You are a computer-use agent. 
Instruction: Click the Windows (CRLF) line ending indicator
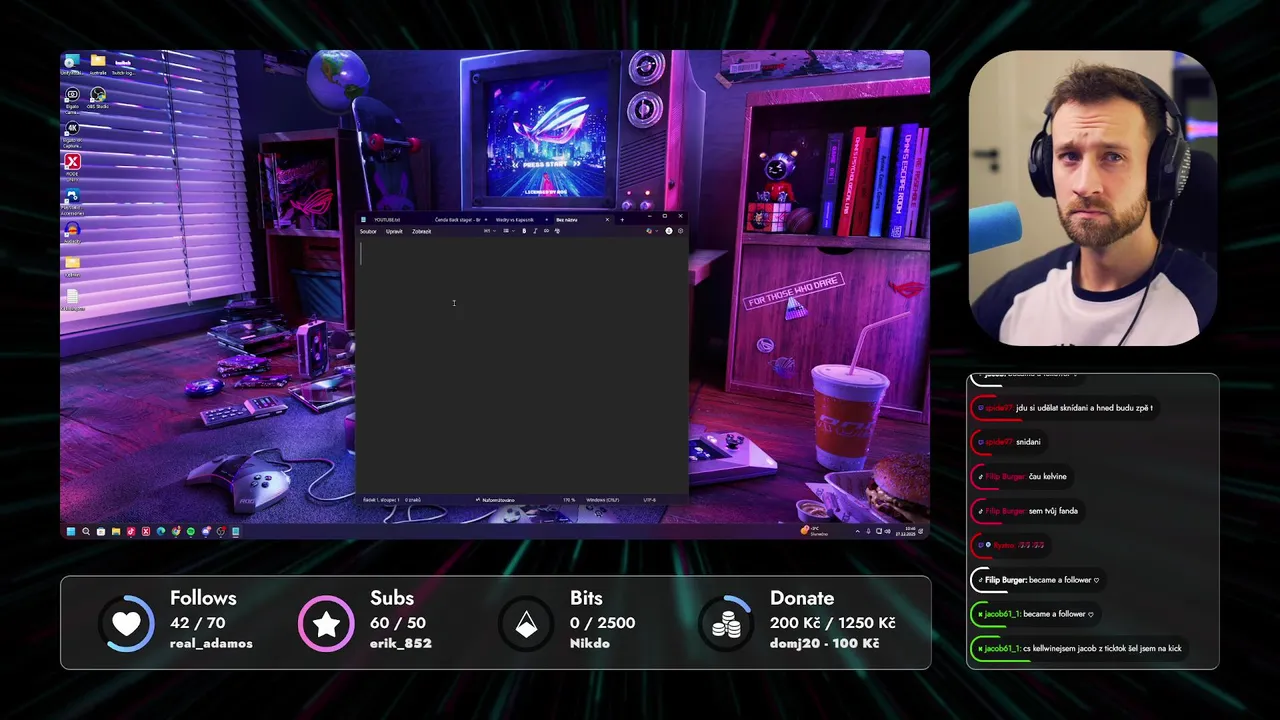coord(602,500)
